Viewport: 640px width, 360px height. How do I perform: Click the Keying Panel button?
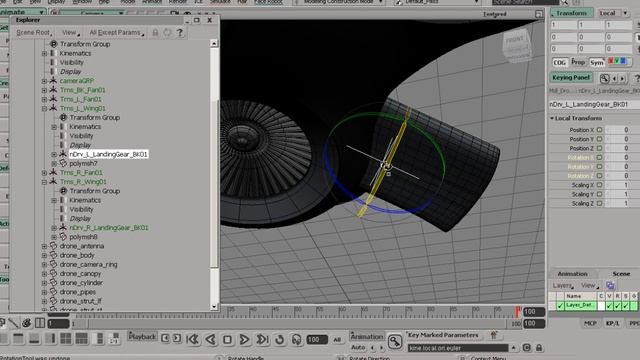pos(571,78)
